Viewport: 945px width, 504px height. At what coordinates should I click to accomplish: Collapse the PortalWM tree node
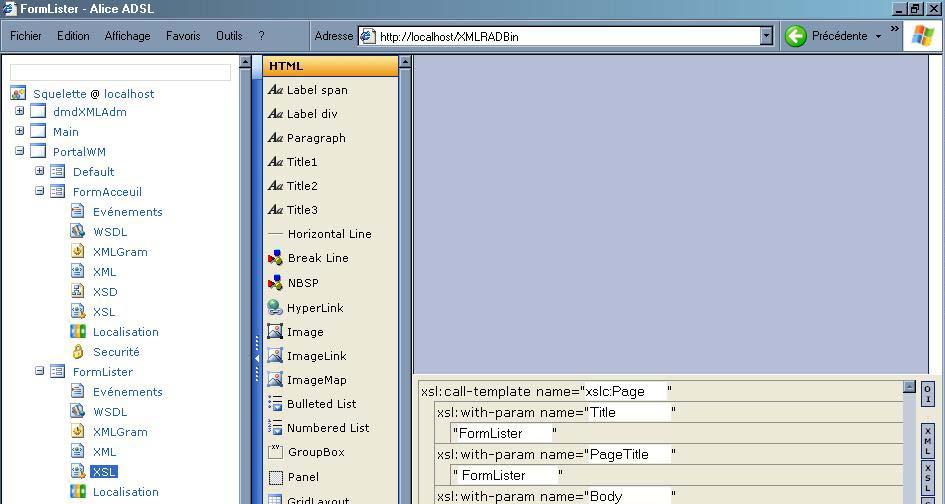point(19,152)
